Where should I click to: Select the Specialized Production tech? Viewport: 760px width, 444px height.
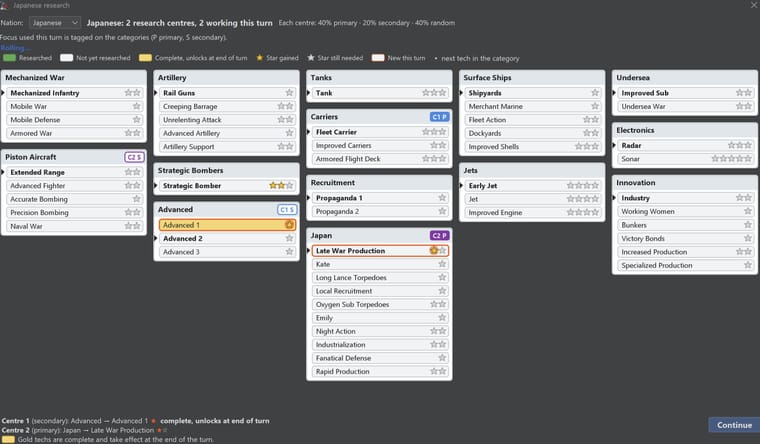[x=685, y=265]
